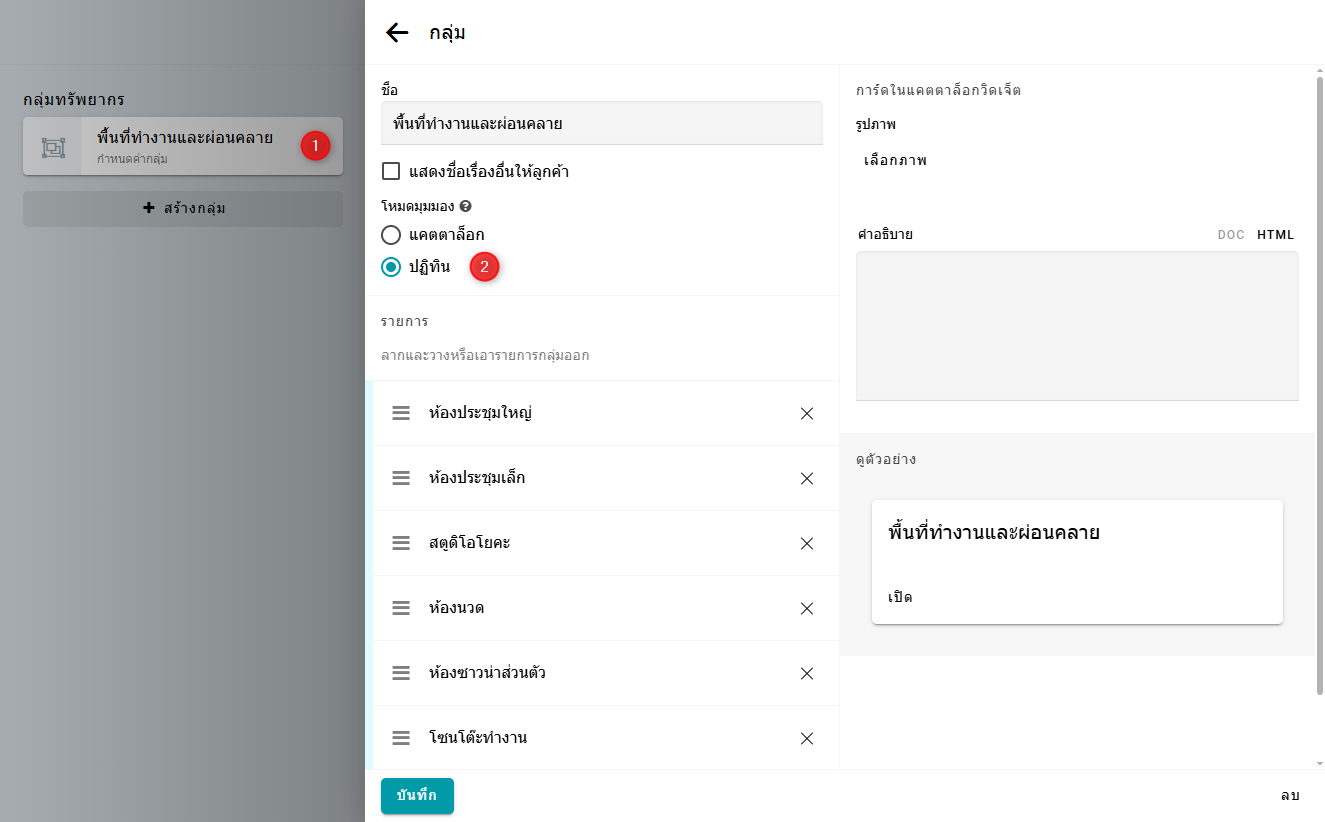Click into the ชื่อ name input field
This screenshot has height=822, width=1325.
coord(601,124)
